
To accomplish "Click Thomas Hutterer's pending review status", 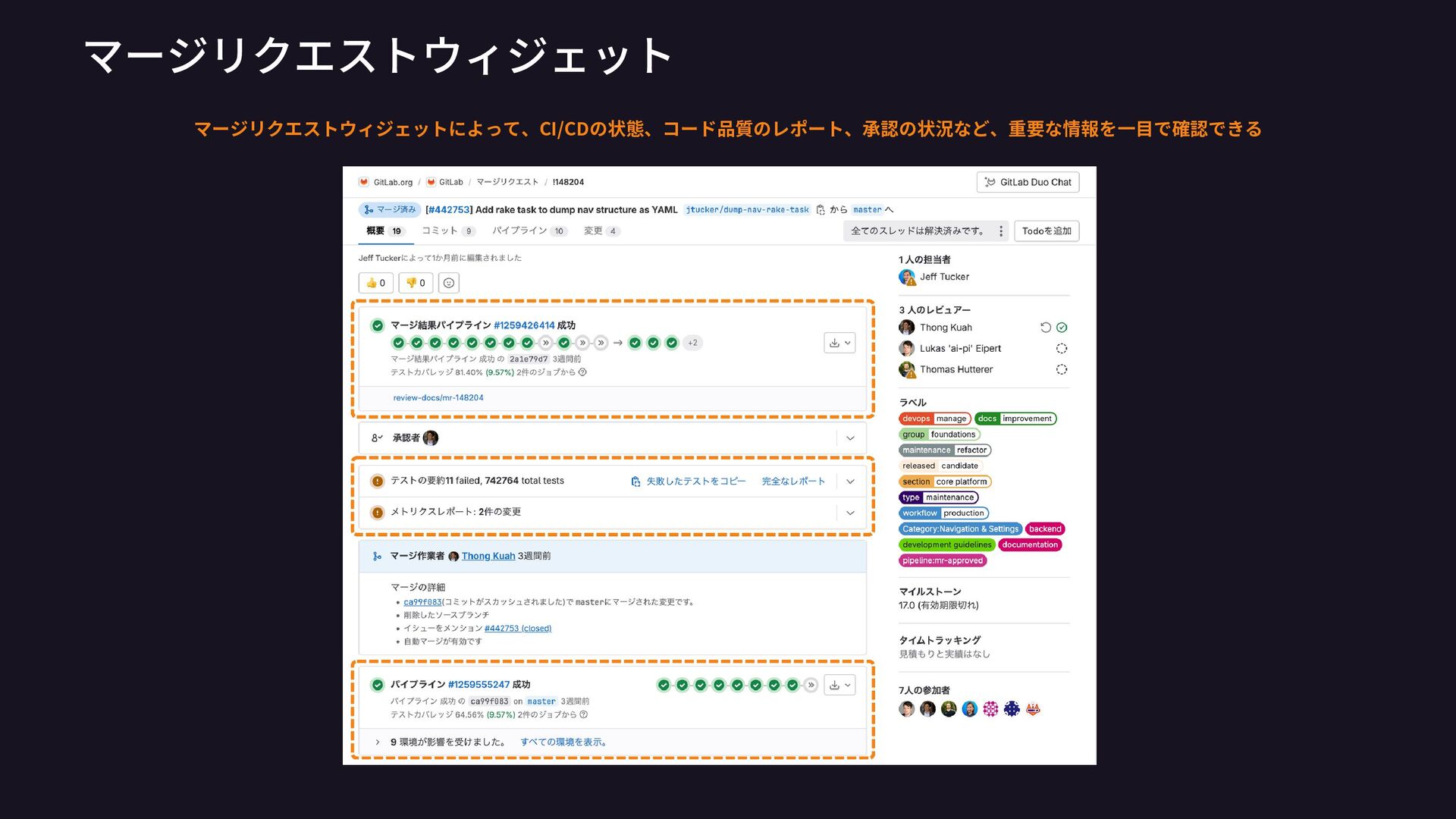I will (1062, 369).
